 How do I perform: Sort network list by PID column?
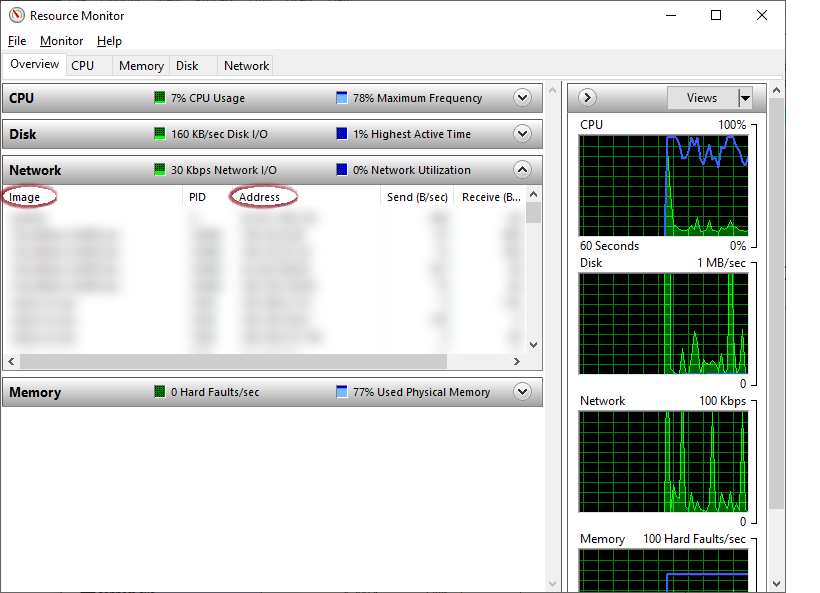pos(206,197)
